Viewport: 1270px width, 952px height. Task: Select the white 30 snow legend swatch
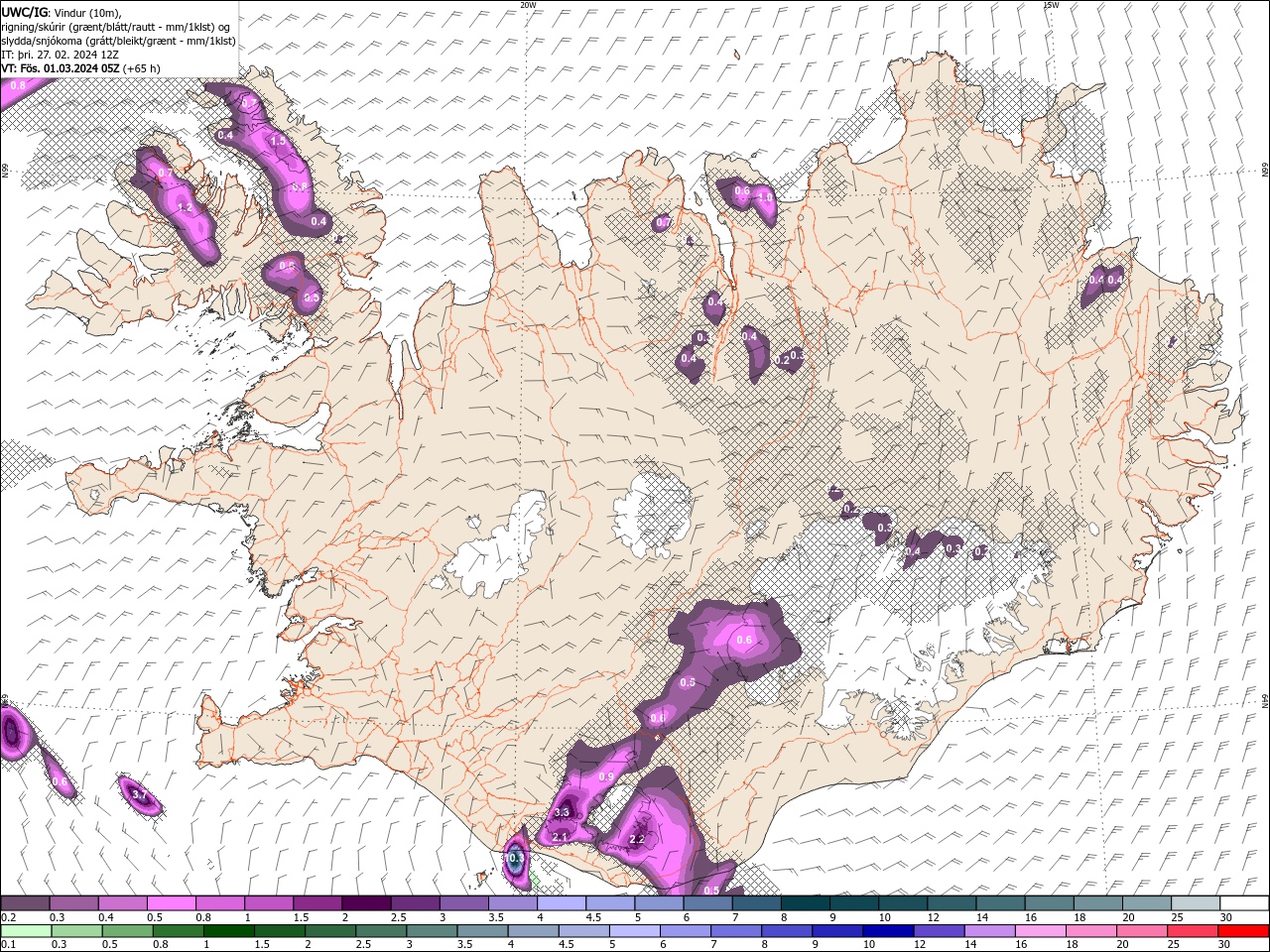[1244, 903]
